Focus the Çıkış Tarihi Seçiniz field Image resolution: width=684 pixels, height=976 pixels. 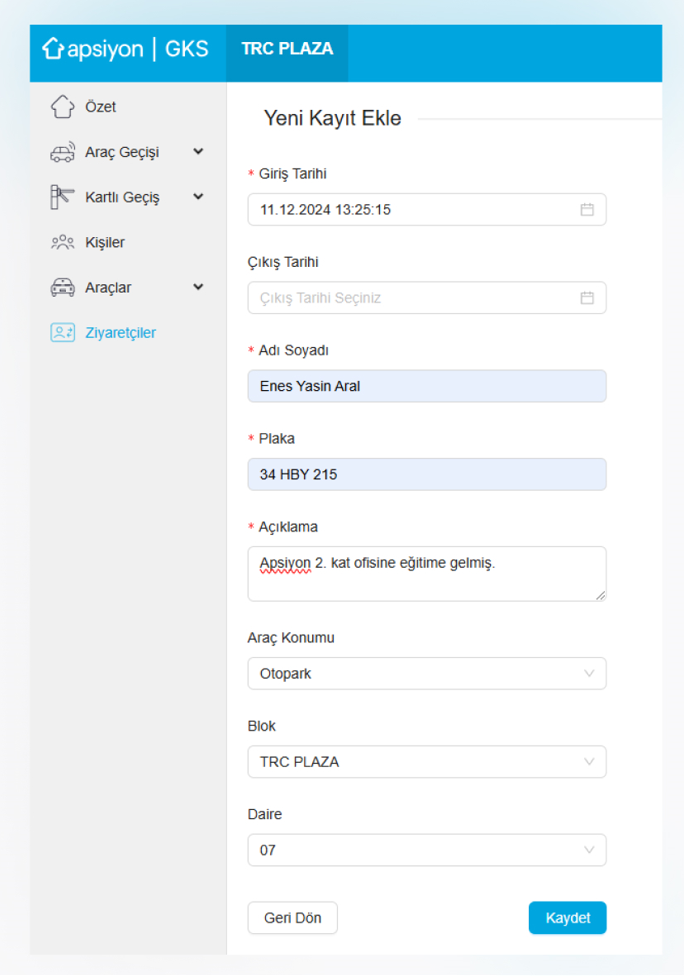point(427,298)
